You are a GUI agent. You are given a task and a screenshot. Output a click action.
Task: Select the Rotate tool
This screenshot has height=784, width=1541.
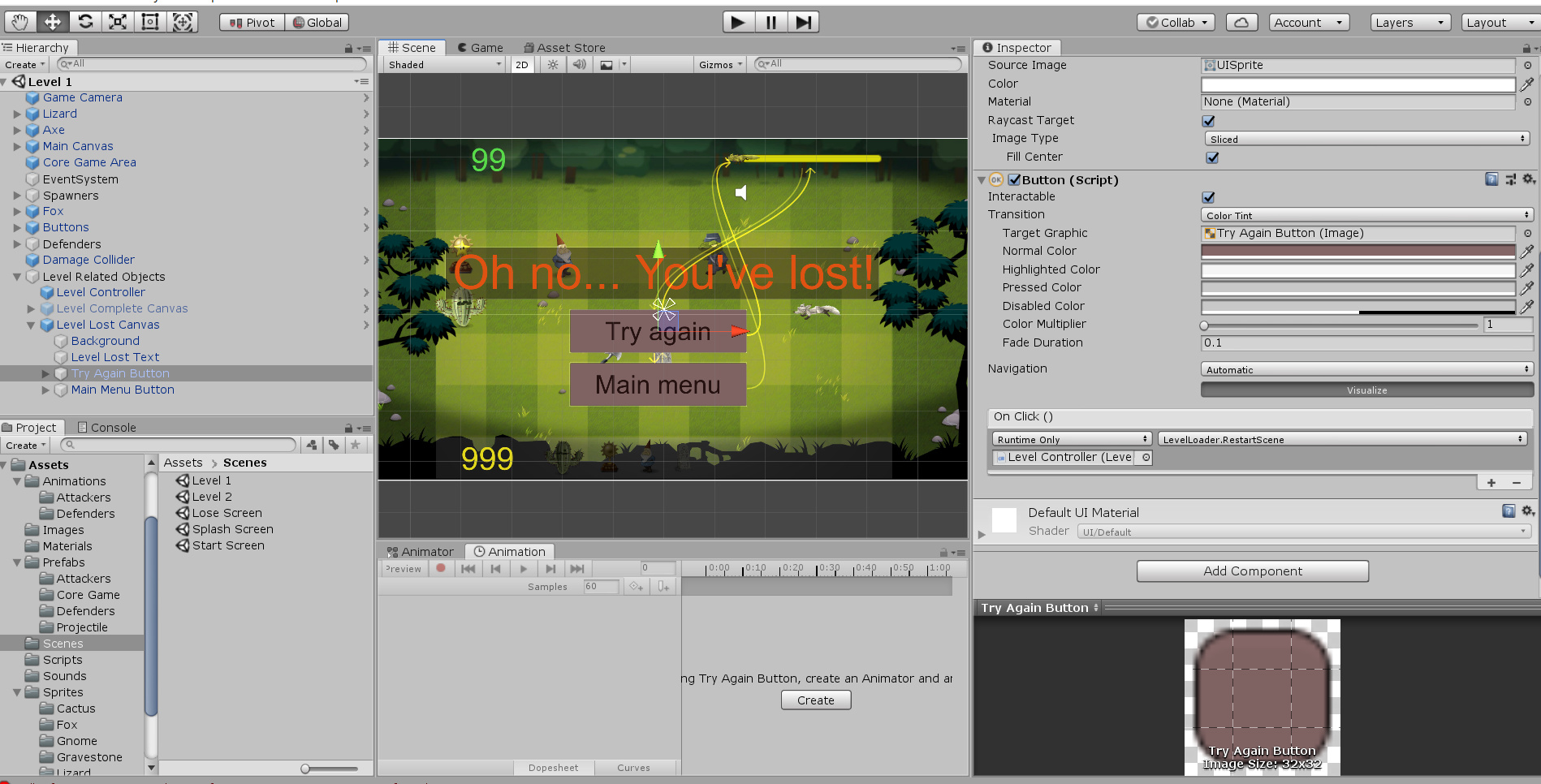click(85, 22)
